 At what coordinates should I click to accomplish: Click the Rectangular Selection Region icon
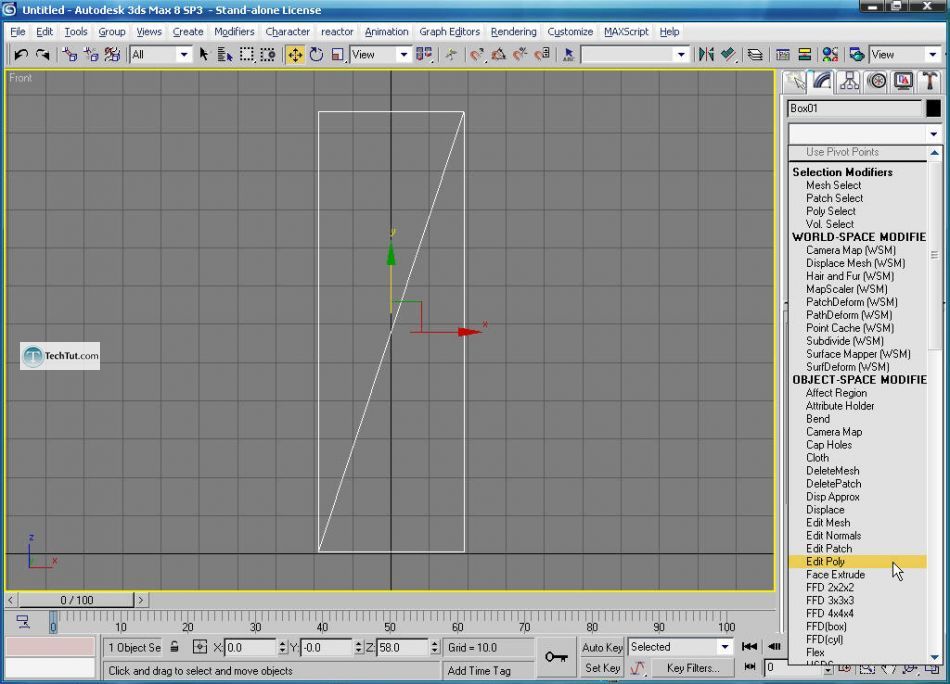247,55
